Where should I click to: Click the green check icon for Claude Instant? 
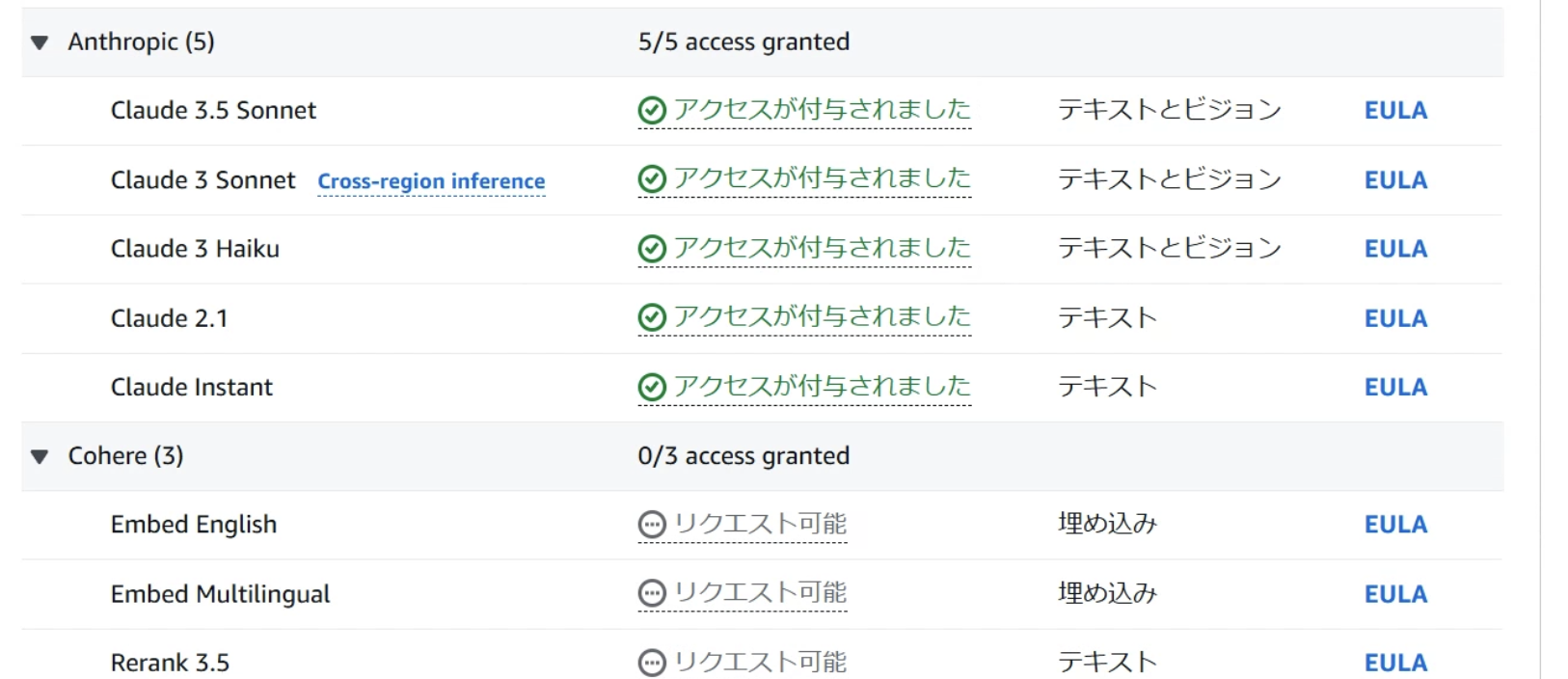tap(653, 387)
